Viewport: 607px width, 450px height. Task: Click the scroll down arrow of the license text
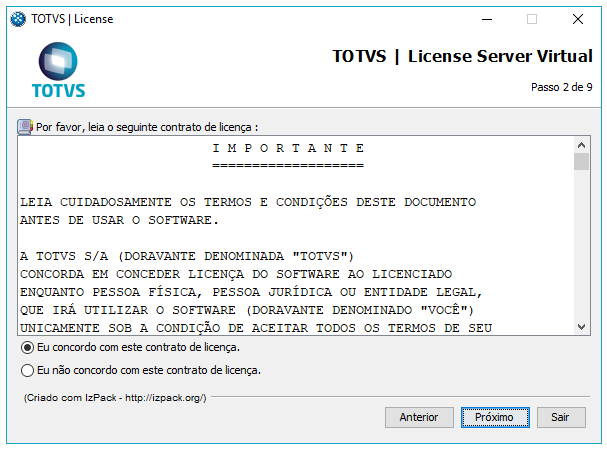point(581,327)
